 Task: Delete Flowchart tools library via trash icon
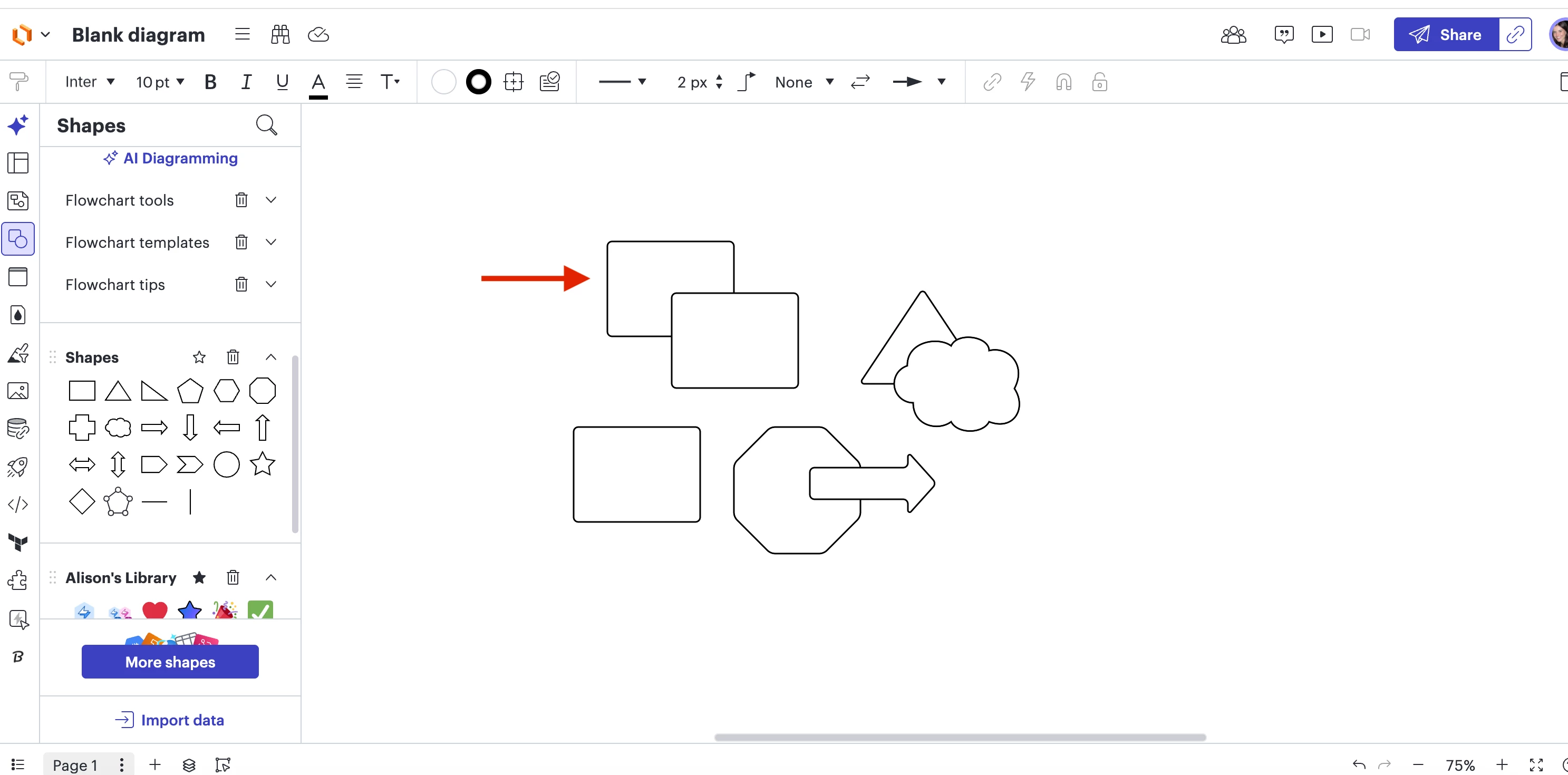(241, 200)
